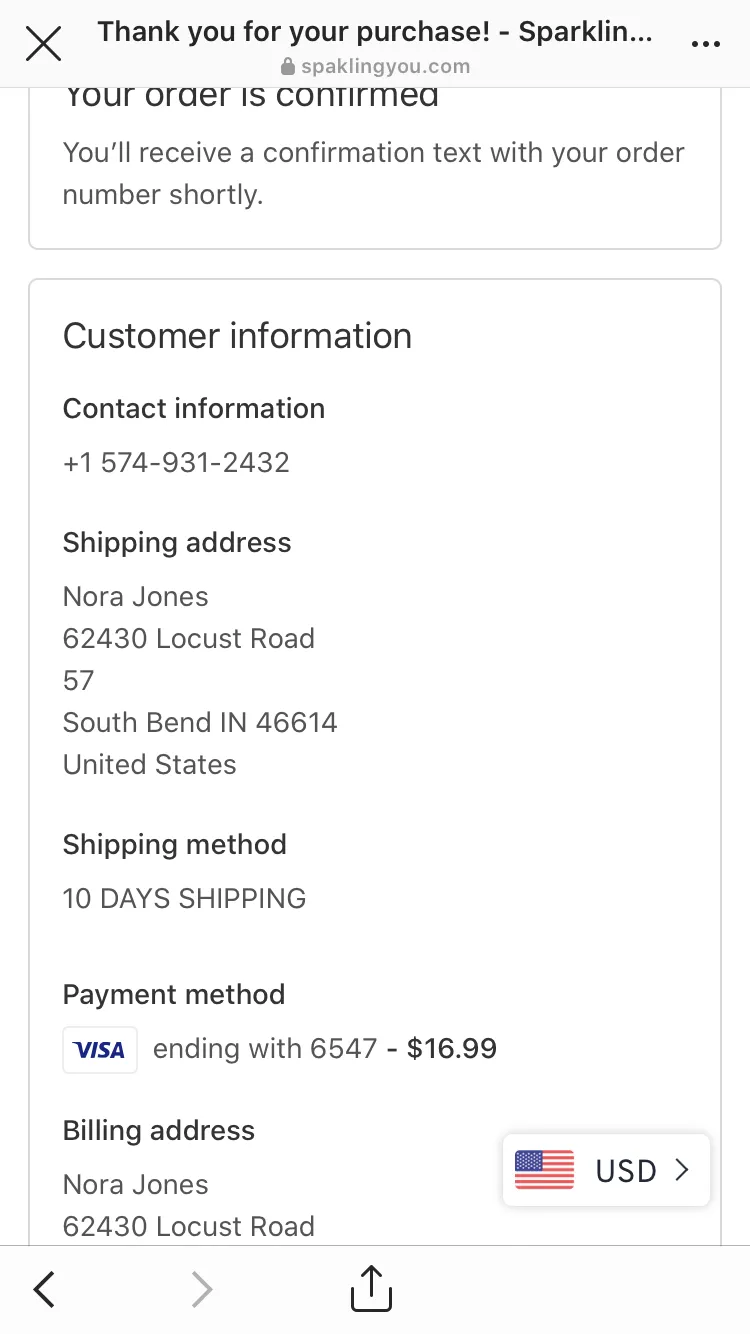Tap the Customer information heading
750x1334 pixels.
point(237,336)
